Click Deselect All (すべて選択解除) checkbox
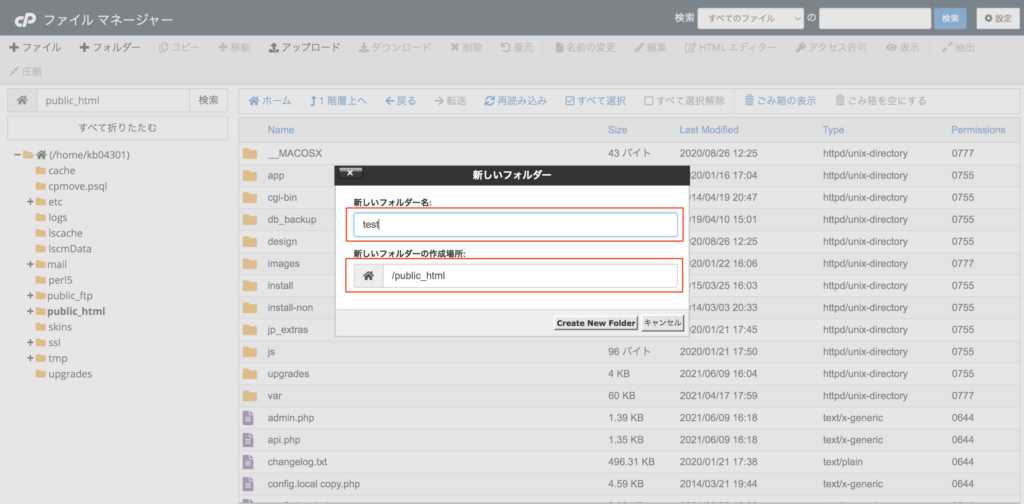This screenshot has height=504, width=1024. pos(684,101)
